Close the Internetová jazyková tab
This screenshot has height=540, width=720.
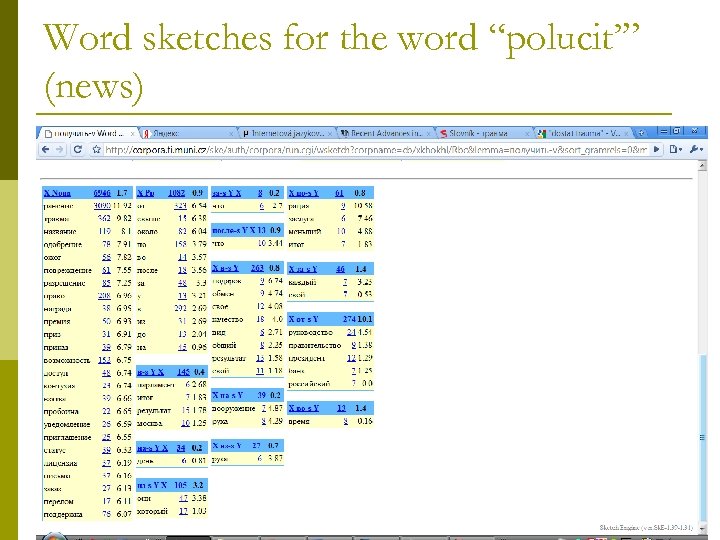[x=330, y=134]
